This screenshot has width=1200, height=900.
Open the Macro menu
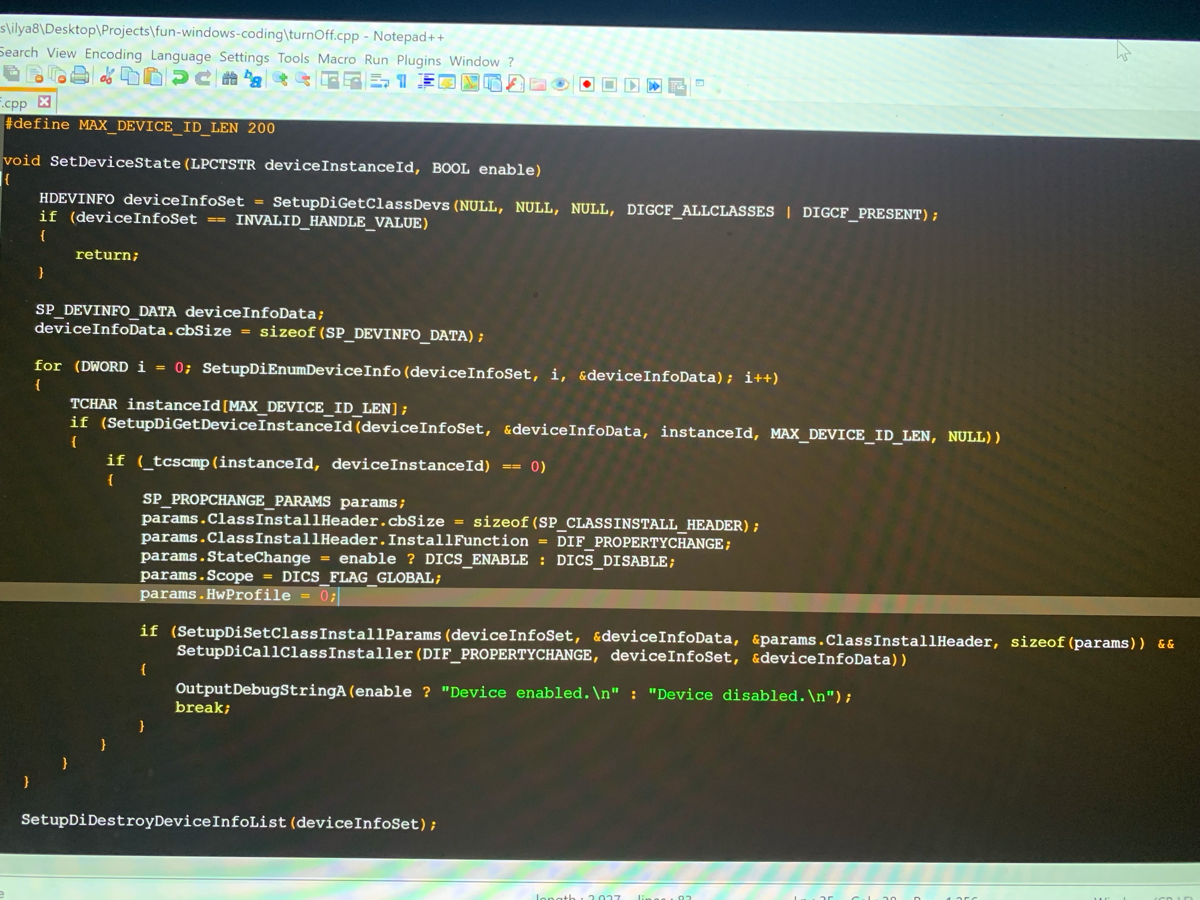(x=337, y=58)
